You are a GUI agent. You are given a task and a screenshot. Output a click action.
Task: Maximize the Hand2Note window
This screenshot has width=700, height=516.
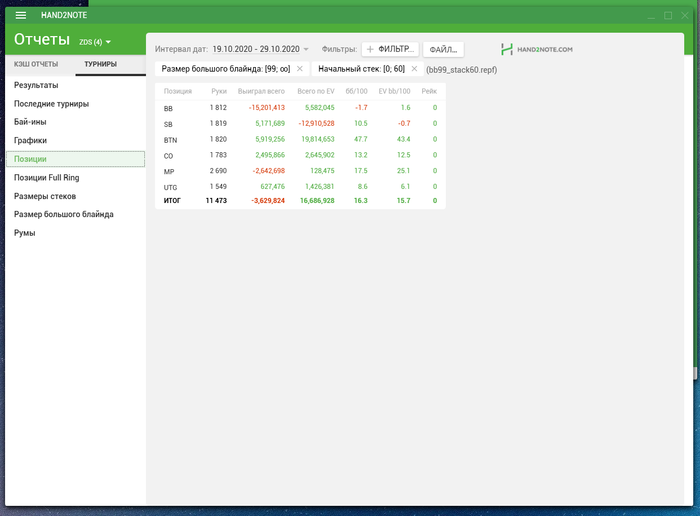pyautogui.click(x=668, y=16)
